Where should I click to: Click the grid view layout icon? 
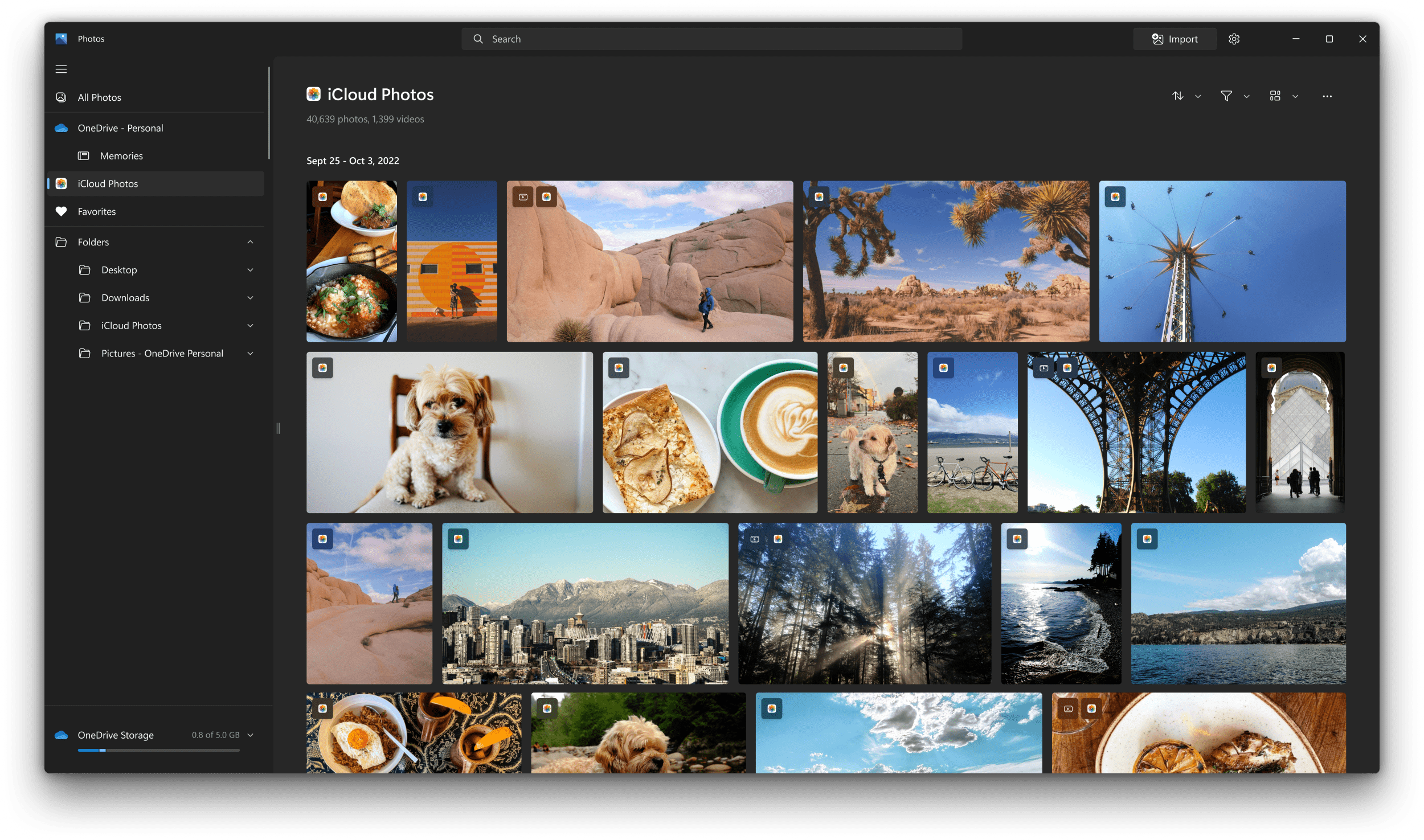pyautogui.click(x=1276, y=95)
